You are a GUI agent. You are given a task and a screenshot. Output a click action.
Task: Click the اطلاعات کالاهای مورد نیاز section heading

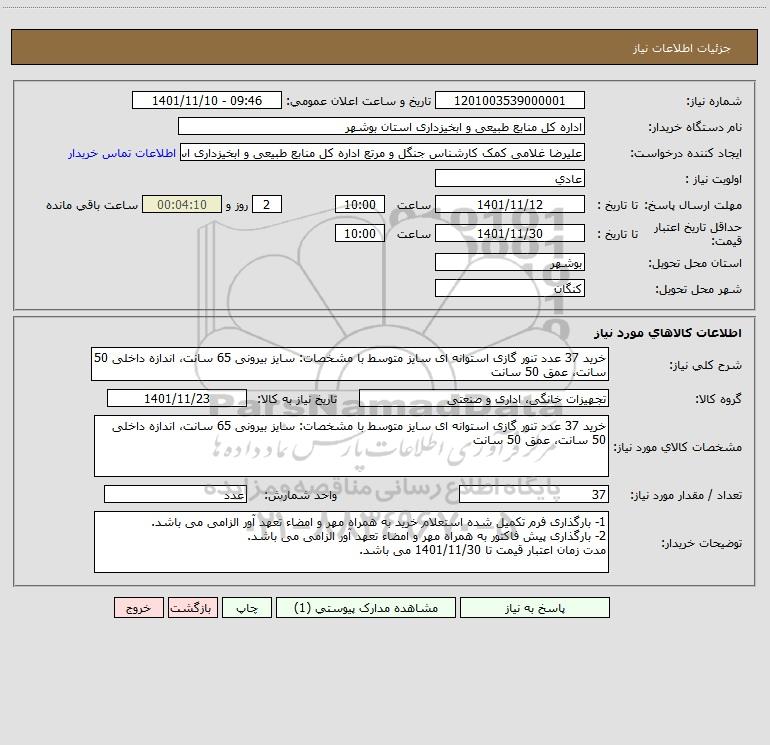click(668, 333)
